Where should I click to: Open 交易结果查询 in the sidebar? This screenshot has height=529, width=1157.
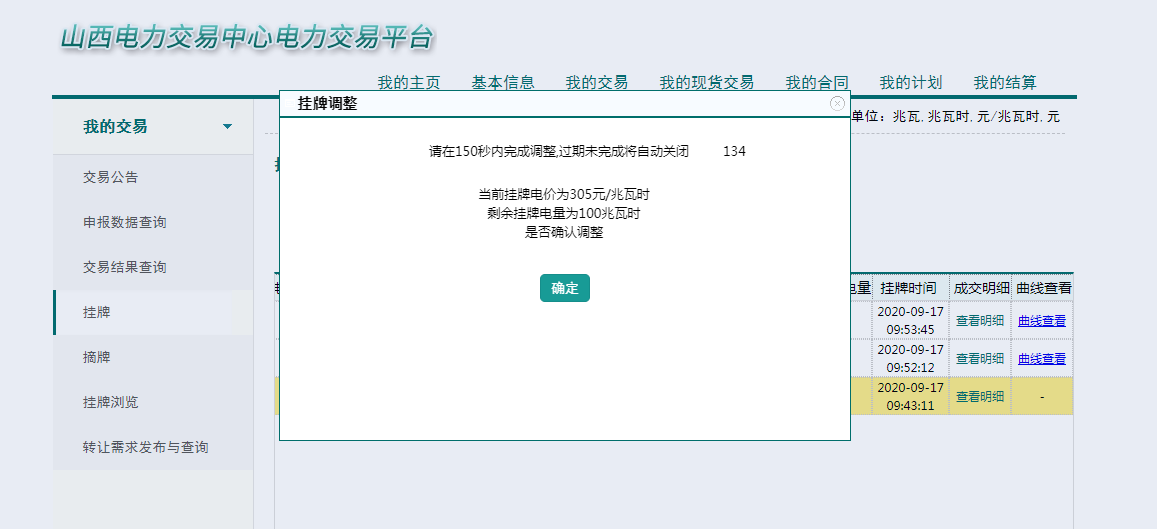coord(125,267)
